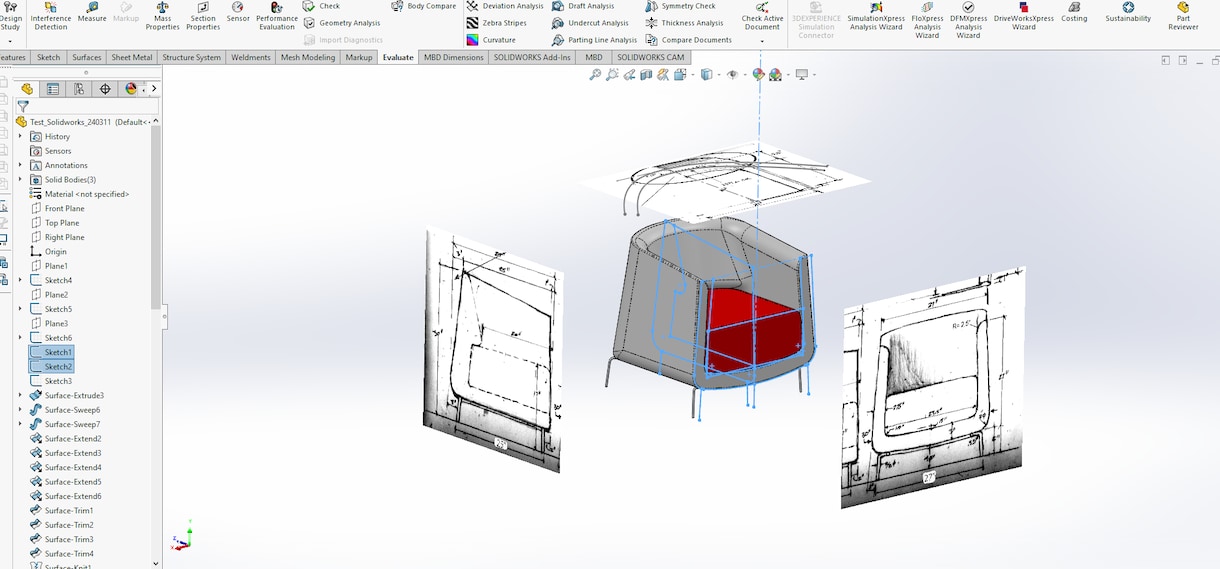Open Section Properties
The height and width of the screenshot is (569, 1220).
click(x=203, y=16)
